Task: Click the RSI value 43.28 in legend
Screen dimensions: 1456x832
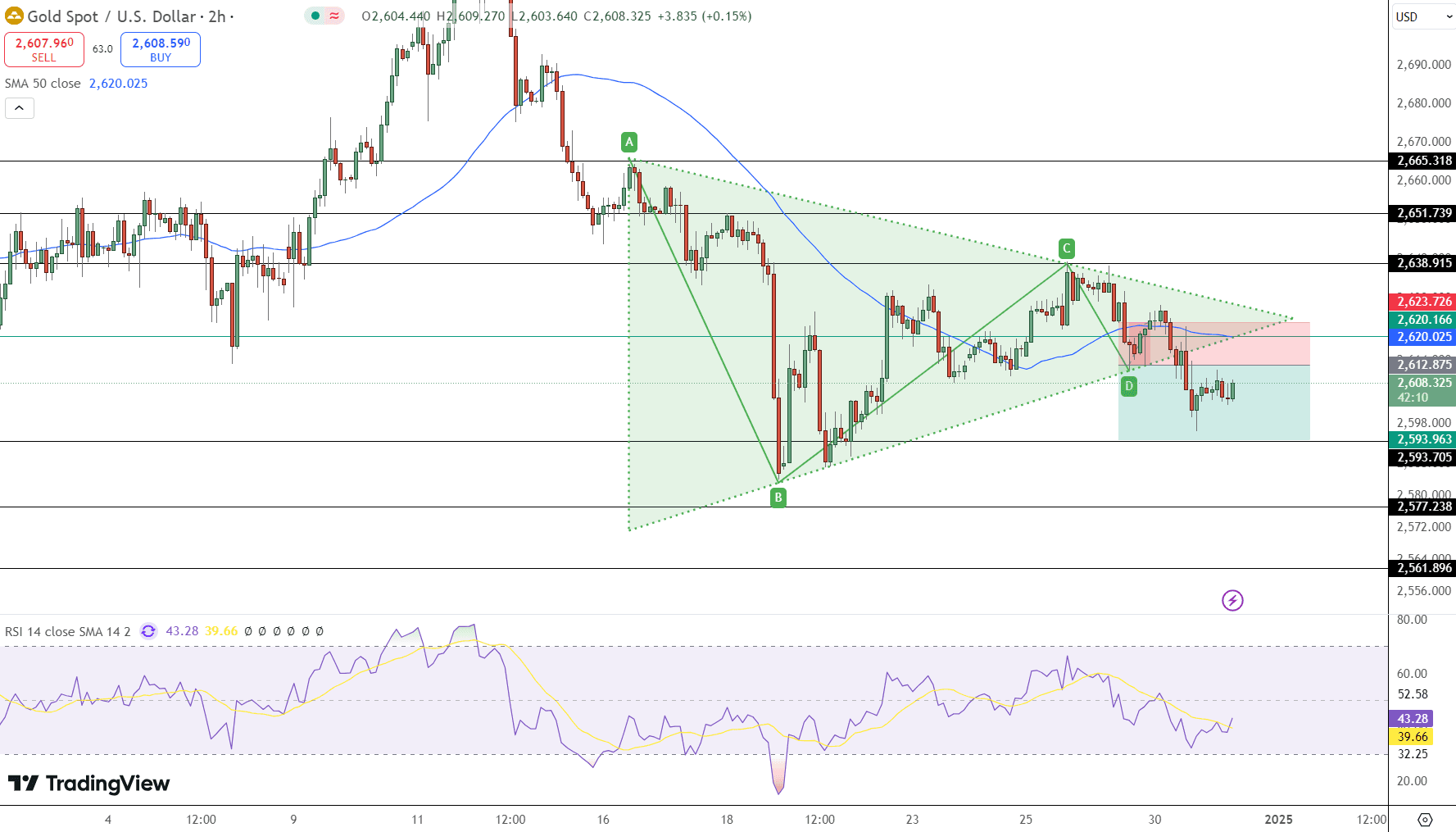Action: coord(182,631)
